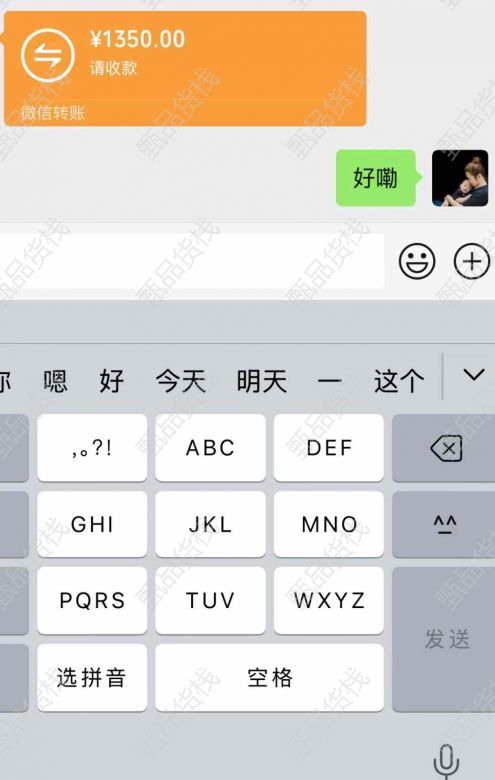Tap the plus more-options icon

[471, 261]
